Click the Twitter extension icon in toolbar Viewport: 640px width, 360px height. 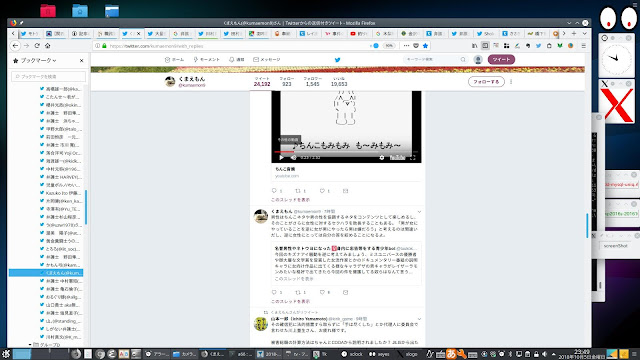538,46
